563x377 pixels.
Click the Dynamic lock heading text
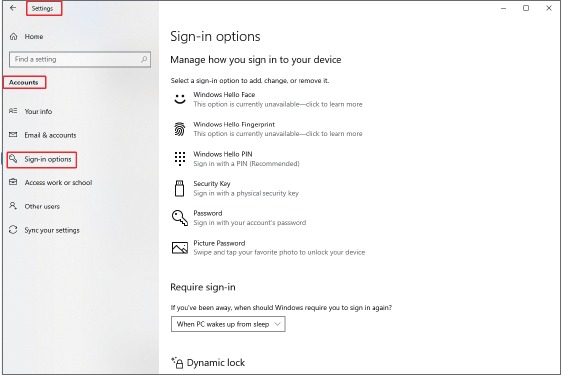[x=216, y=363]
